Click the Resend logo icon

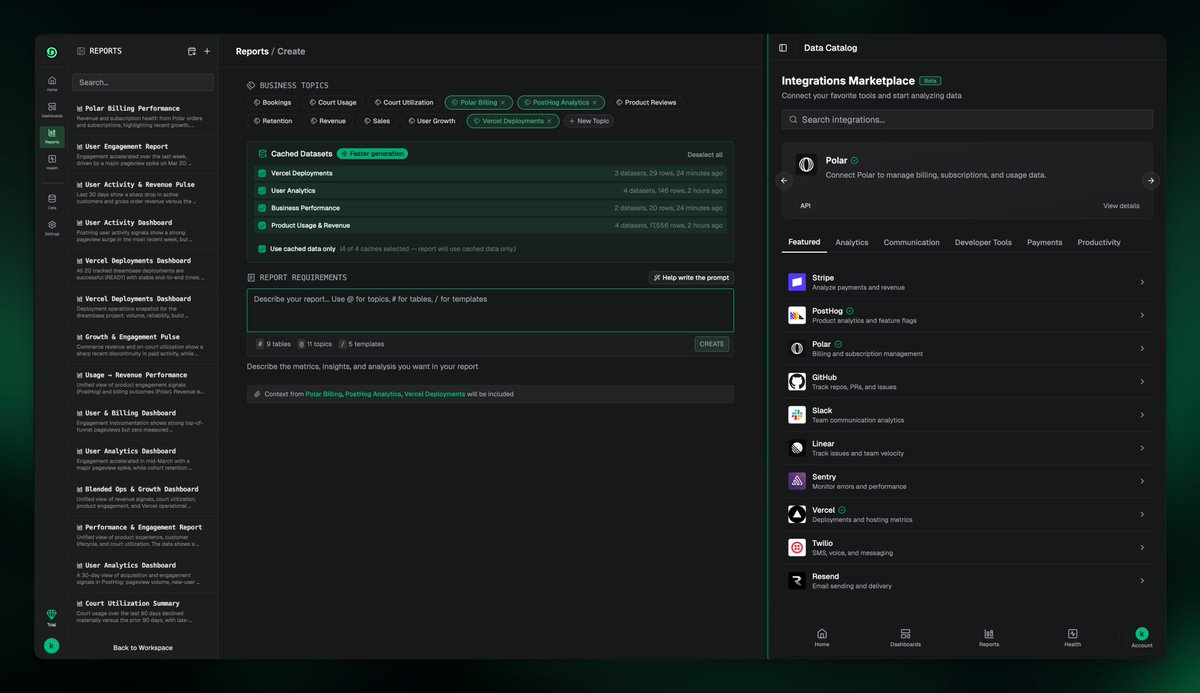click(797, 581)
